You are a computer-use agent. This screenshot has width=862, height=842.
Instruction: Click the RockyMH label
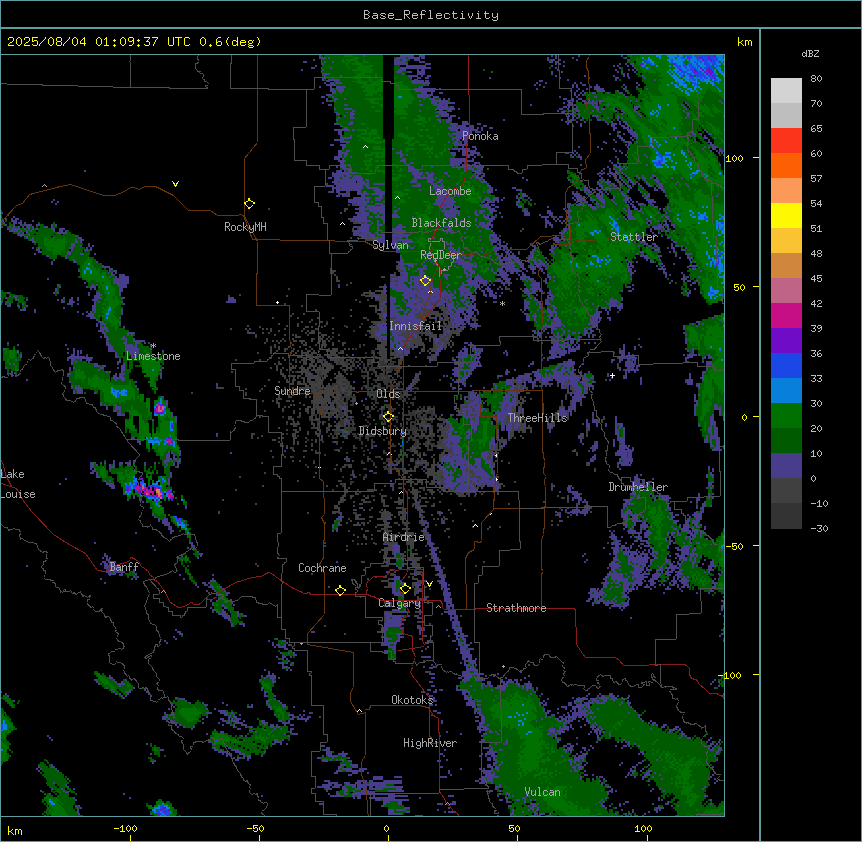tap(245, 227)
